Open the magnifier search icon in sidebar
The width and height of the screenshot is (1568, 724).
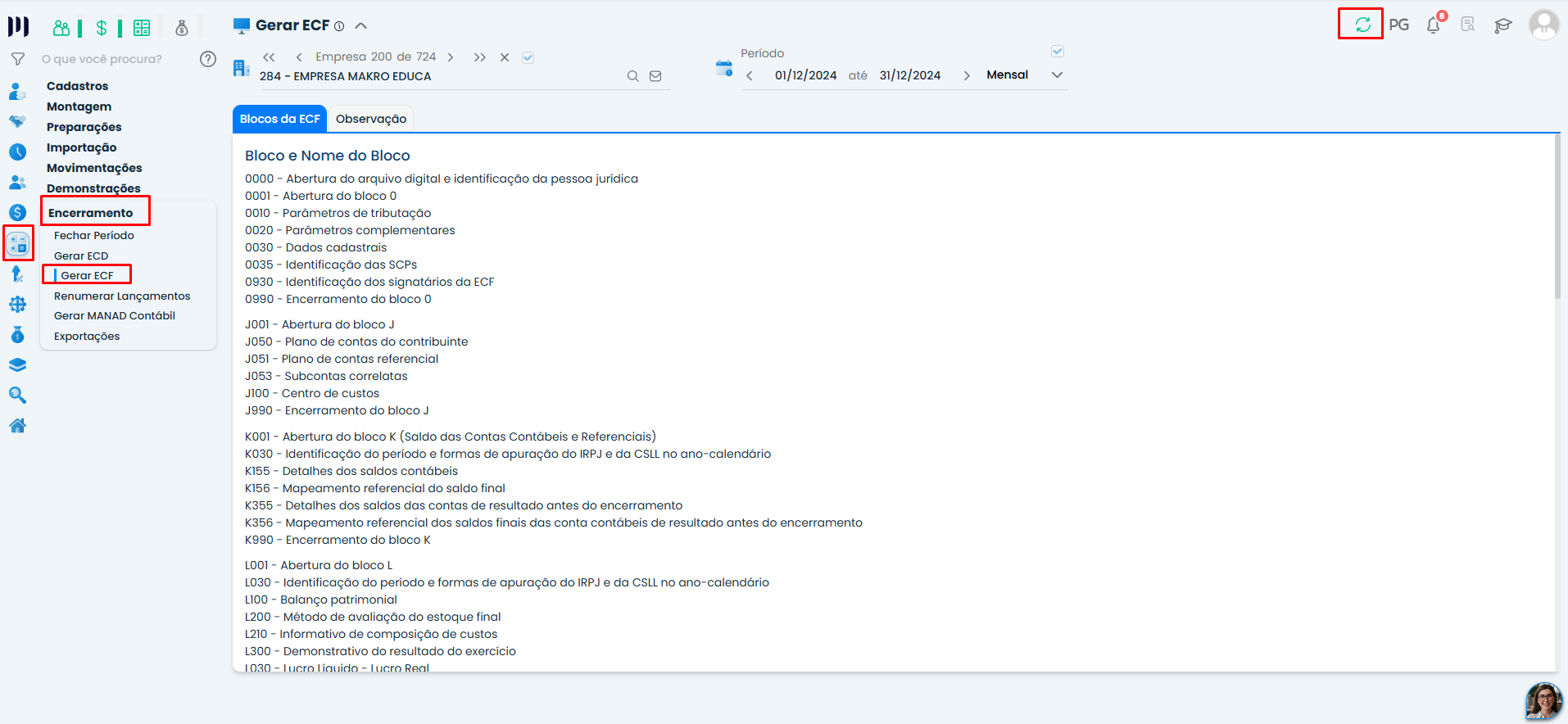[x=17, y=396]
